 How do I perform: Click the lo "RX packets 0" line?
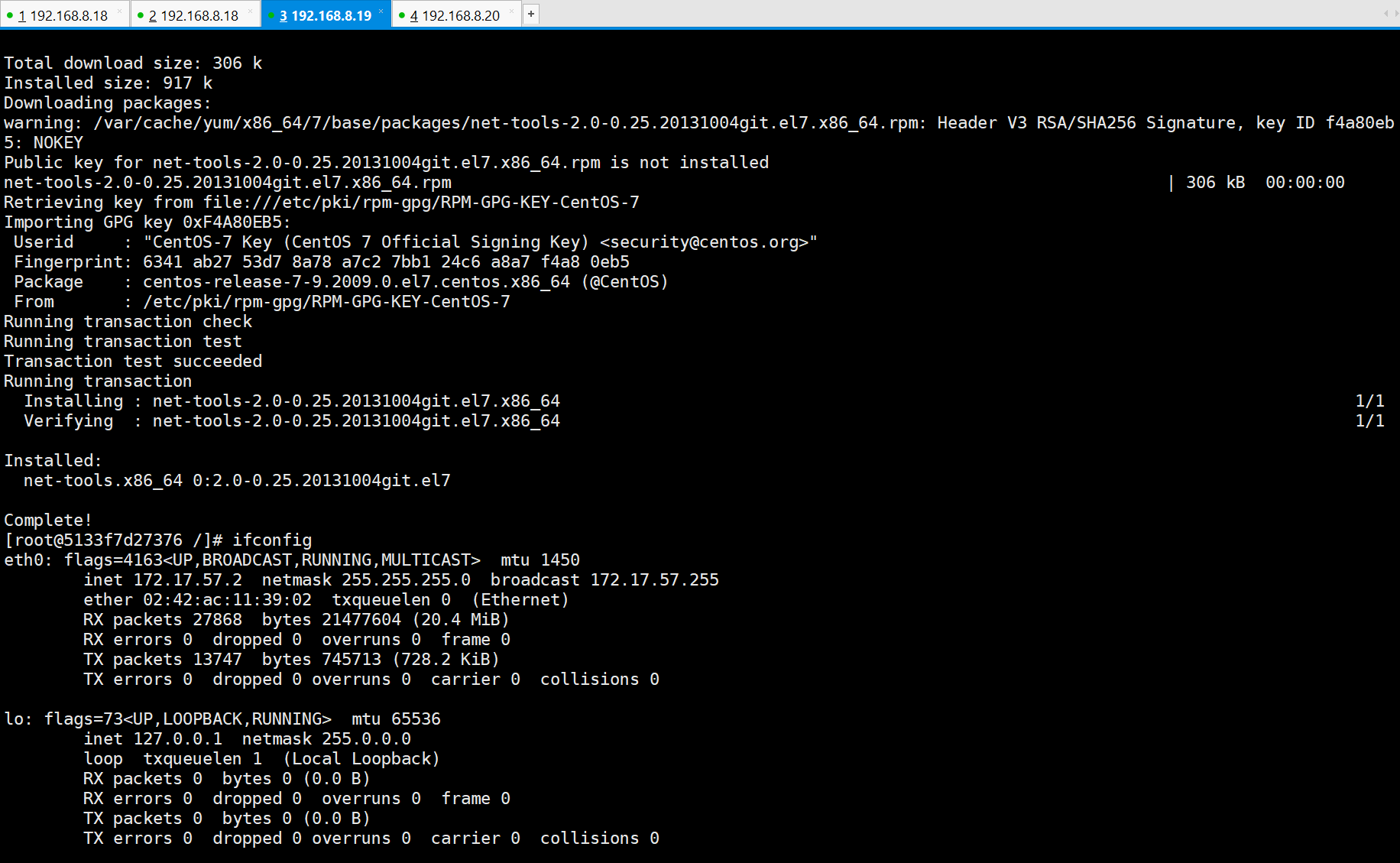pos(227,779)
